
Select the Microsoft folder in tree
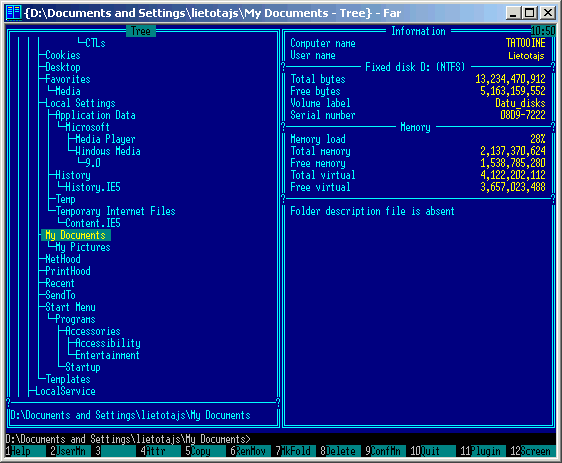coord(87,127)
